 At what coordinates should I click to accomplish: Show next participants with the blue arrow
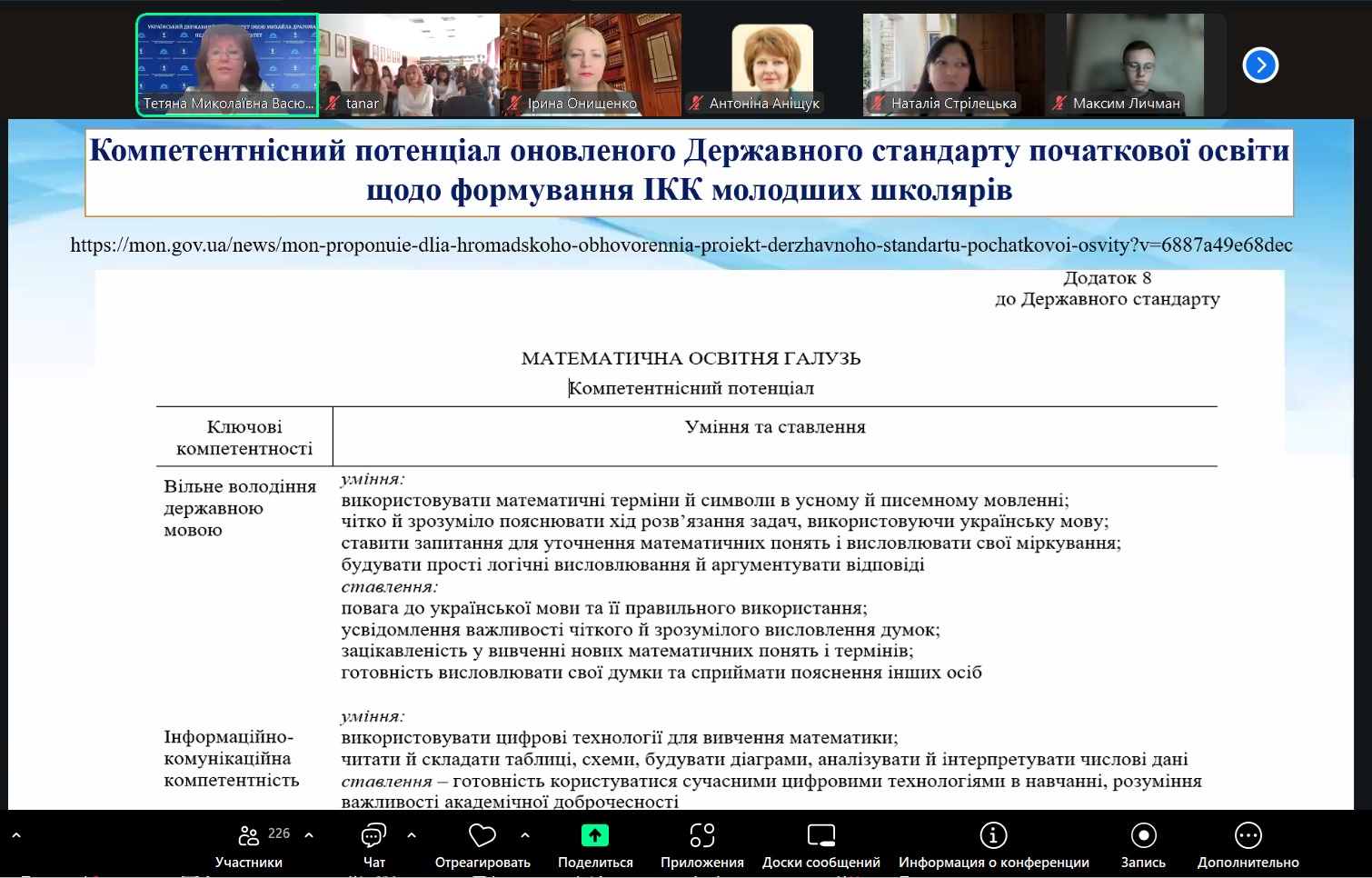[x=1260, y=65]
